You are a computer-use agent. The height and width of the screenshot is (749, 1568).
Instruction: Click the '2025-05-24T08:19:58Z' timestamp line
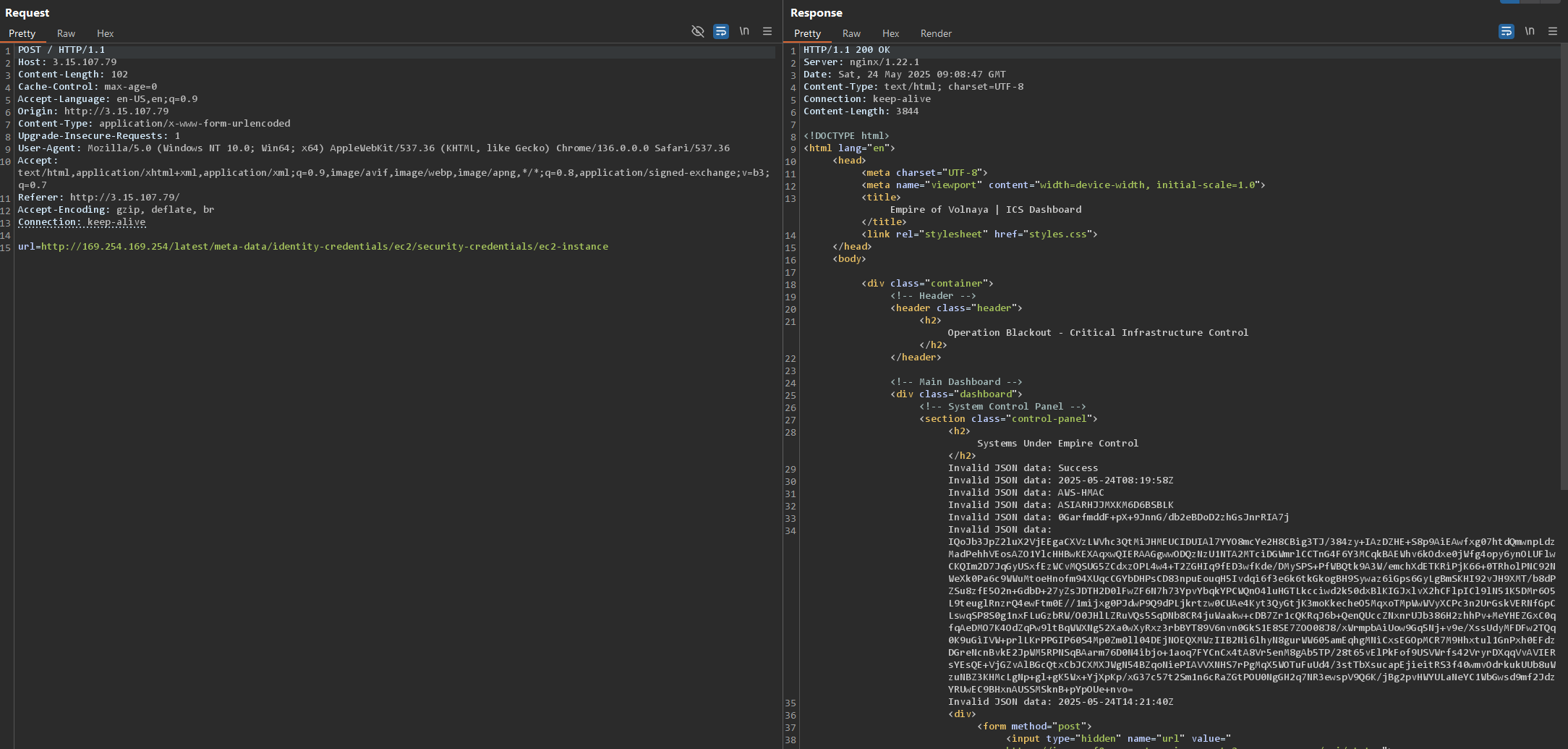(x=1061, y=481)
